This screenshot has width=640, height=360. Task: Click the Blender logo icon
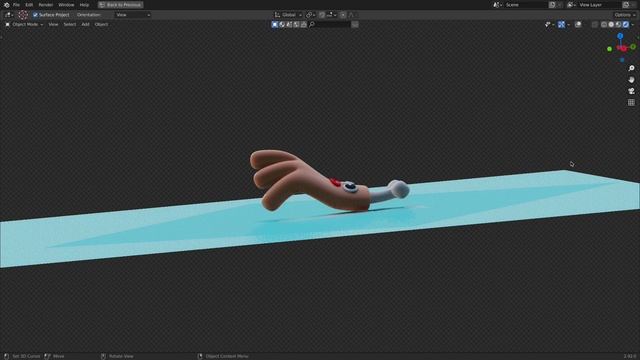[7, 5]
